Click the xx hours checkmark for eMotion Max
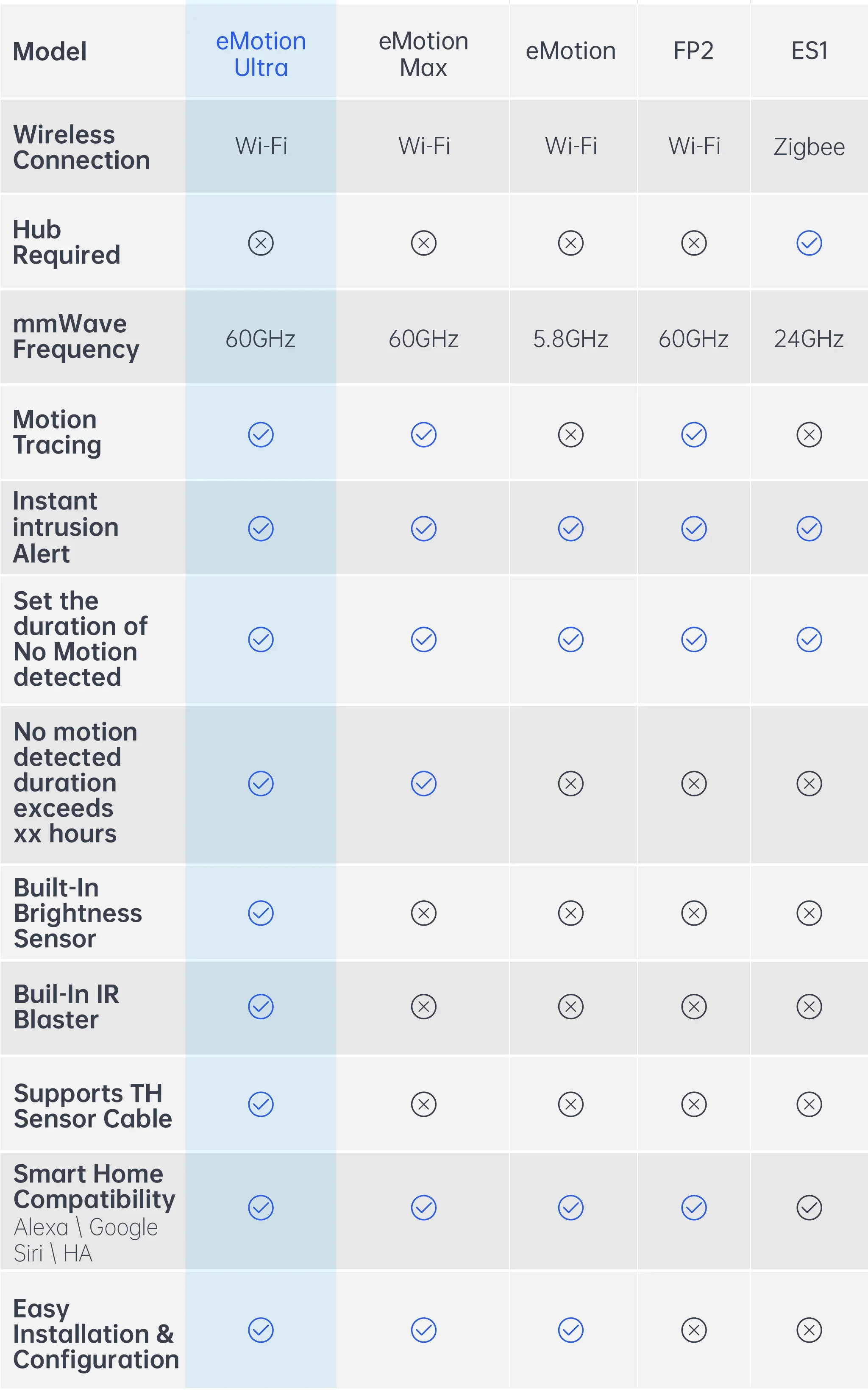 (x=423, y=784)
